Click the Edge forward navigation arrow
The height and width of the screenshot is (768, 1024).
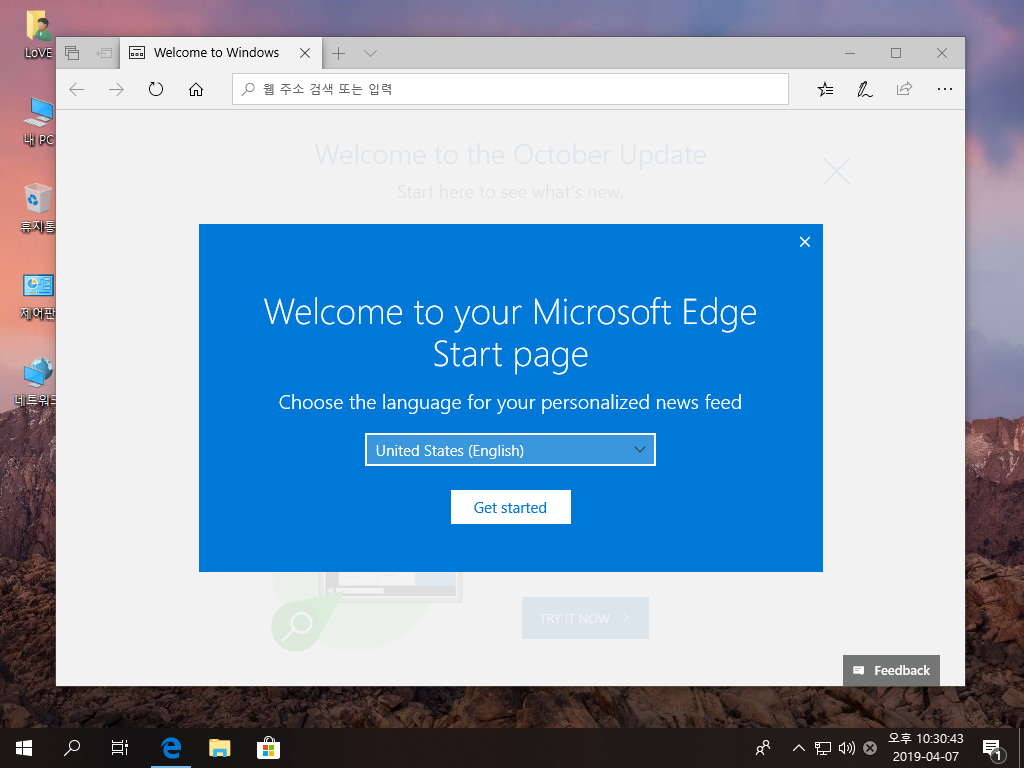tap(116, 89)
